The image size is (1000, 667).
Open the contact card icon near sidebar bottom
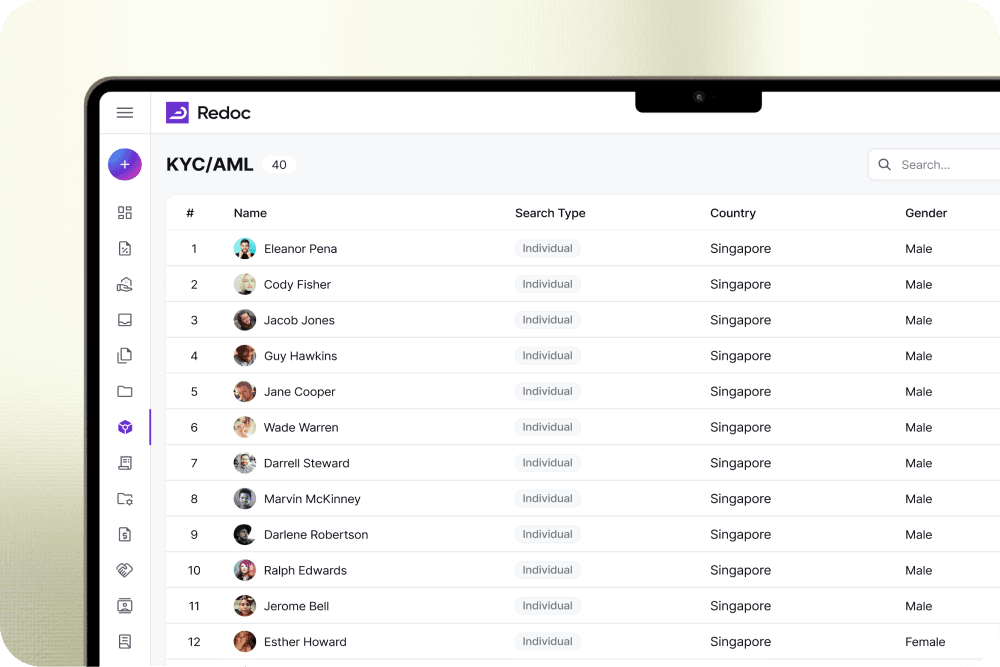tap(124, 605)
